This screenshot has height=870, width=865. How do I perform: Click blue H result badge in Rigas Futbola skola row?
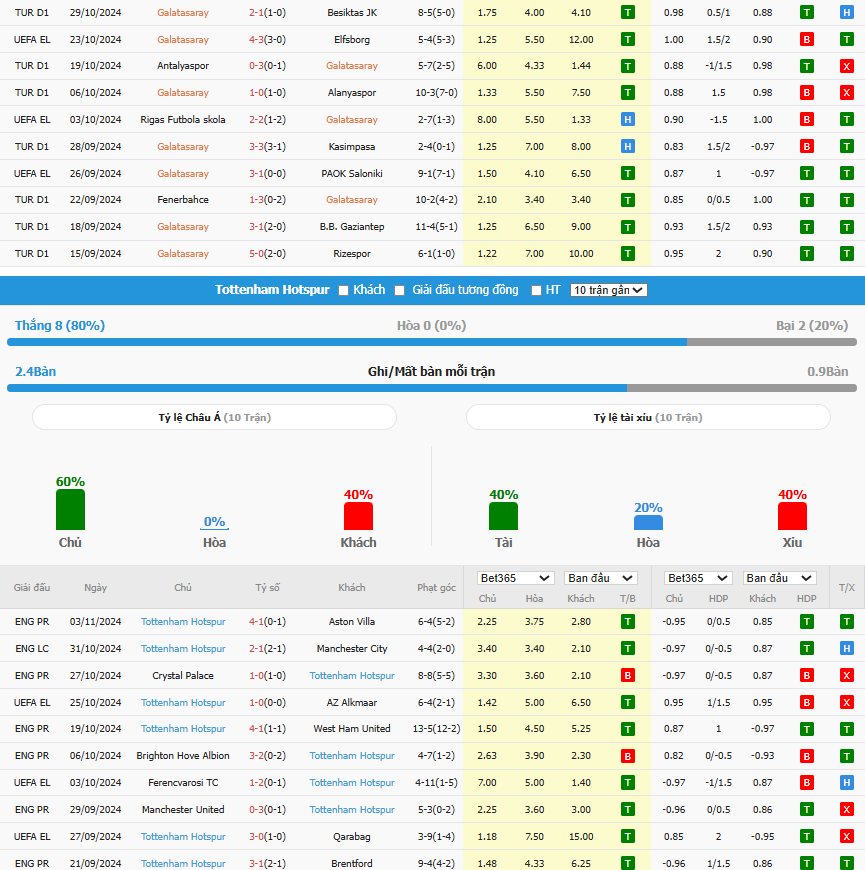[628, 119]
